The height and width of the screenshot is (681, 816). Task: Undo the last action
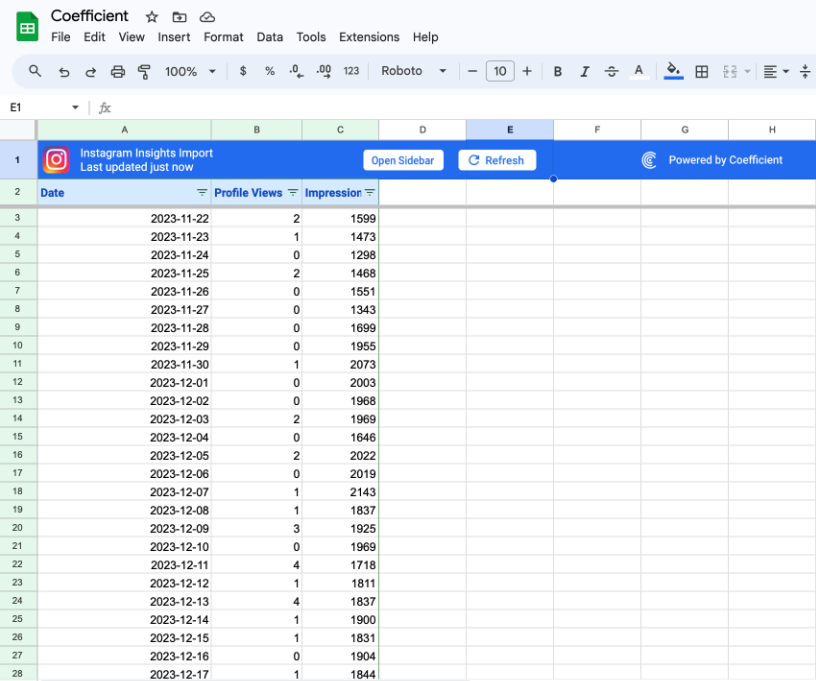pyautogui.click(x=63, y=71)
